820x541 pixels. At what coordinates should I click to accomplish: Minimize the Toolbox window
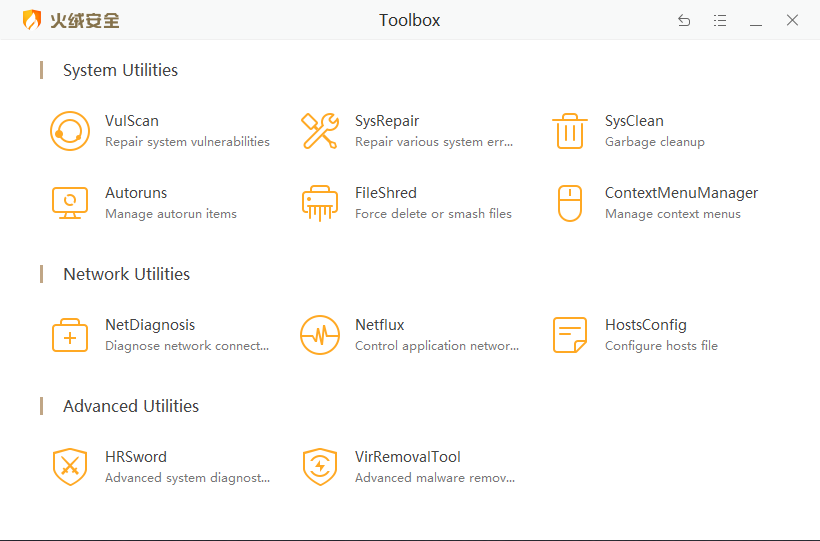756,20
